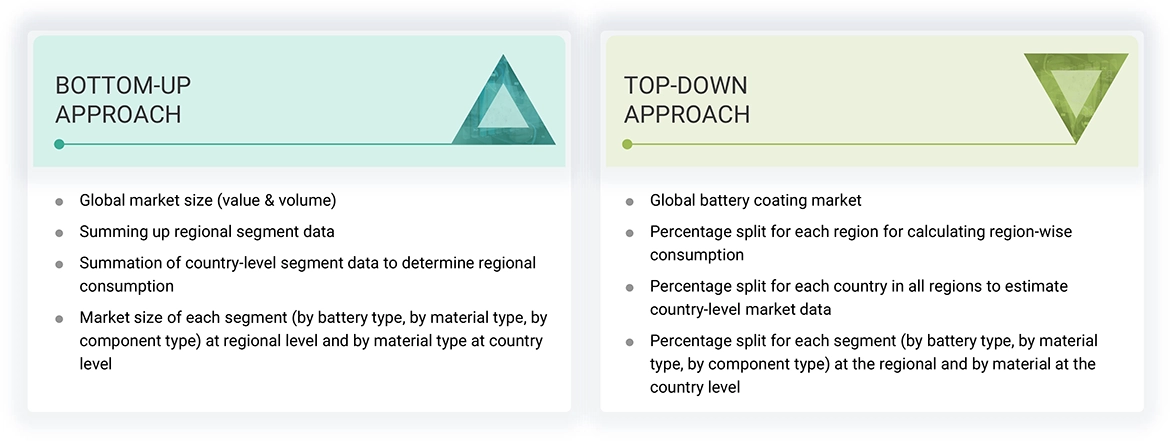Viewport: 1170px width, 441px height.
Task: Click the green dot under Top-Down Approach heading
Action: tap(628, 144)
